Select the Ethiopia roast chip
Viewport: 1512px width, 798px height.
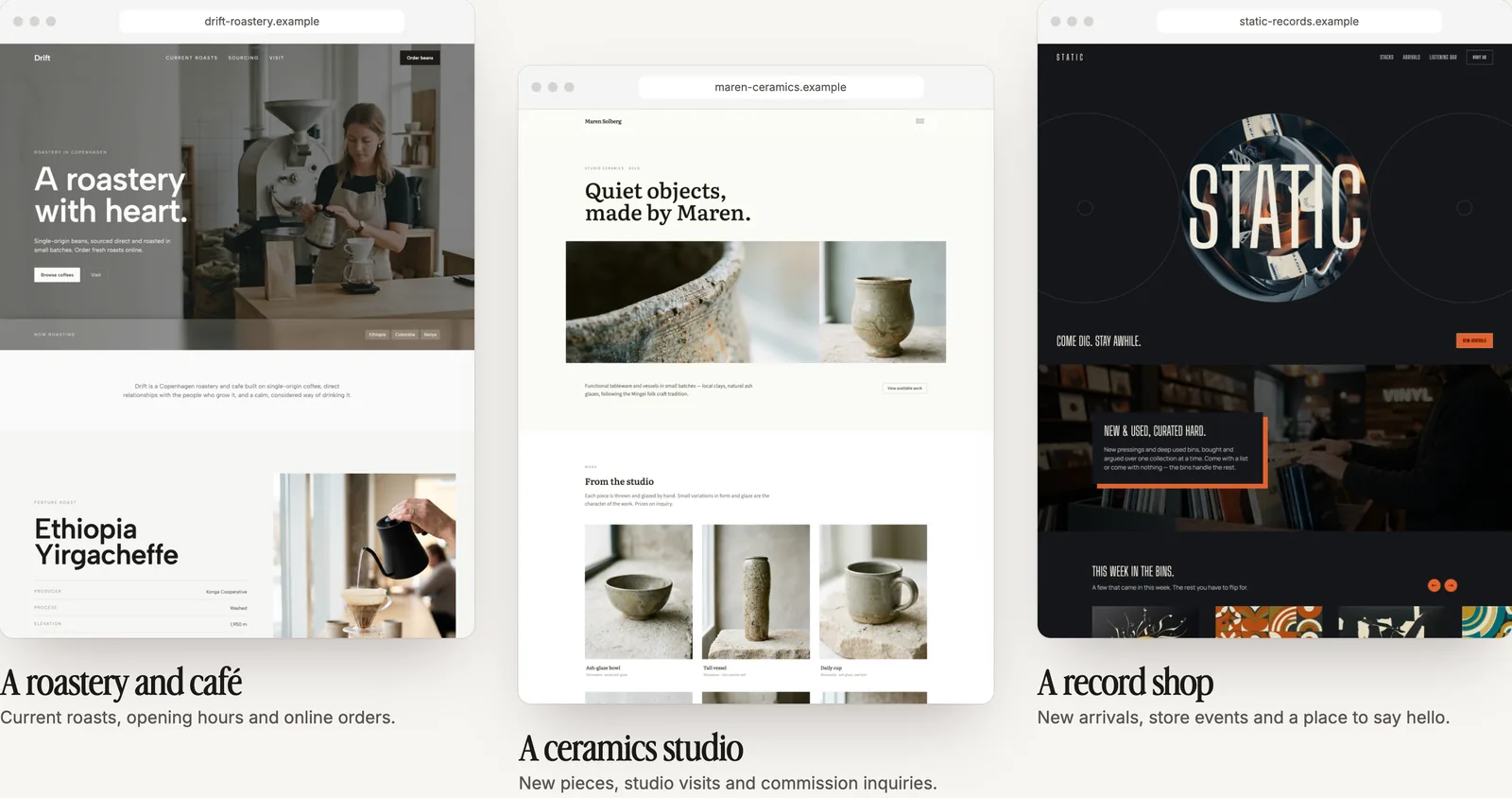click(377, 335)
